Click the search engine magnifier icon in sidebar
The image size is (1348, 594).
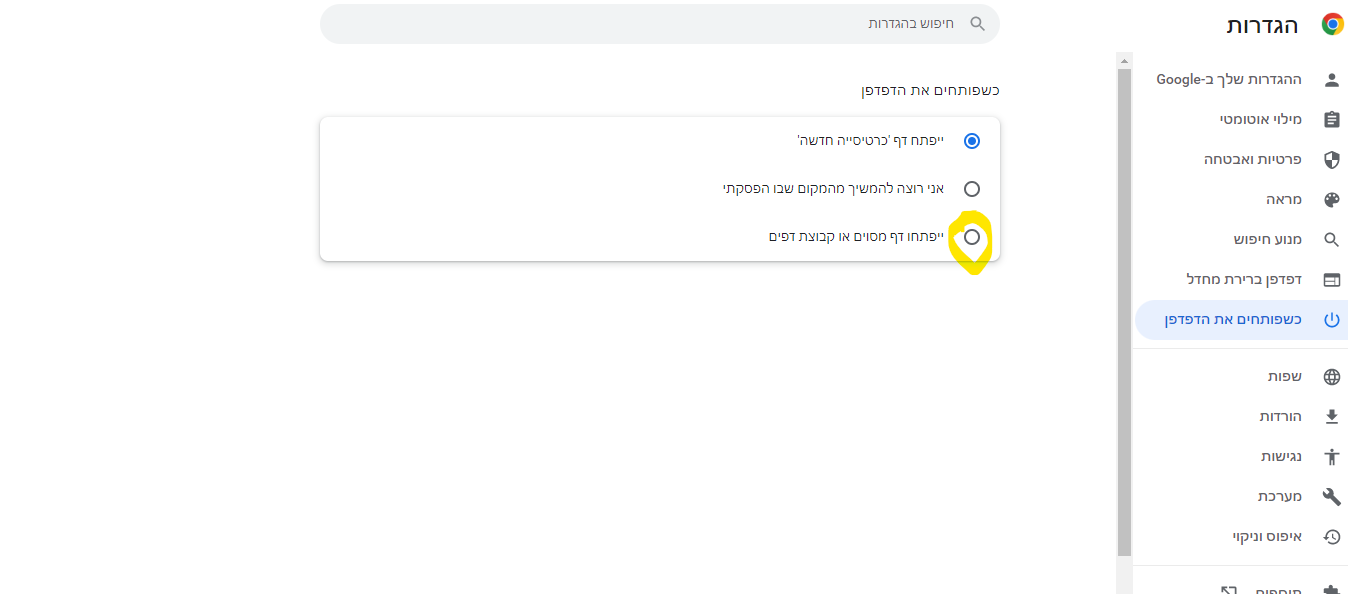click(x=1331, y=240)
